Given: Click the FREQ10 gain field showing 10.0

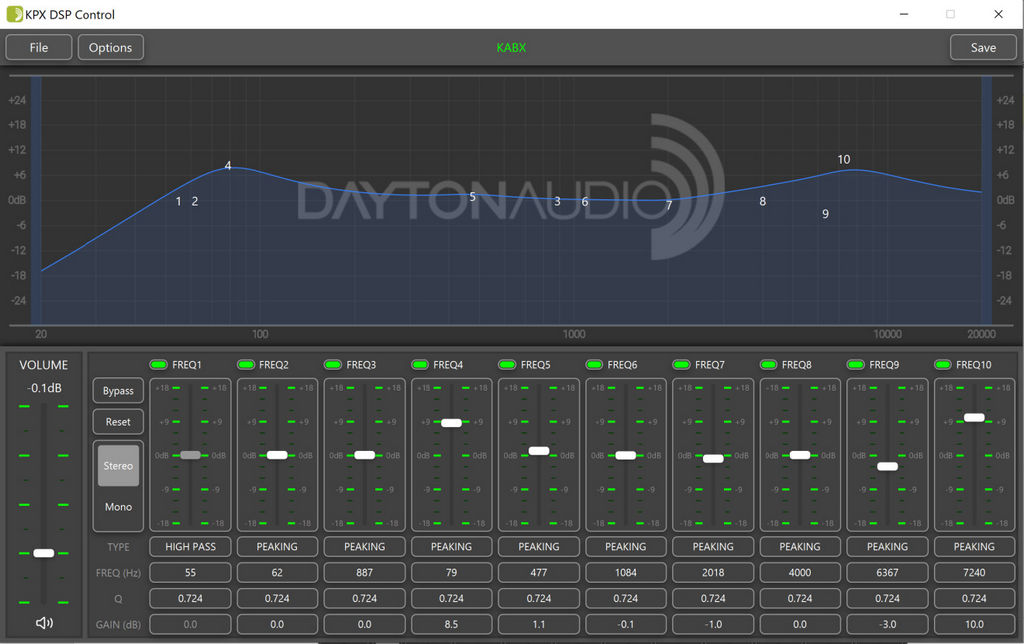Looking at the screenshot, I should click(974, 624).
